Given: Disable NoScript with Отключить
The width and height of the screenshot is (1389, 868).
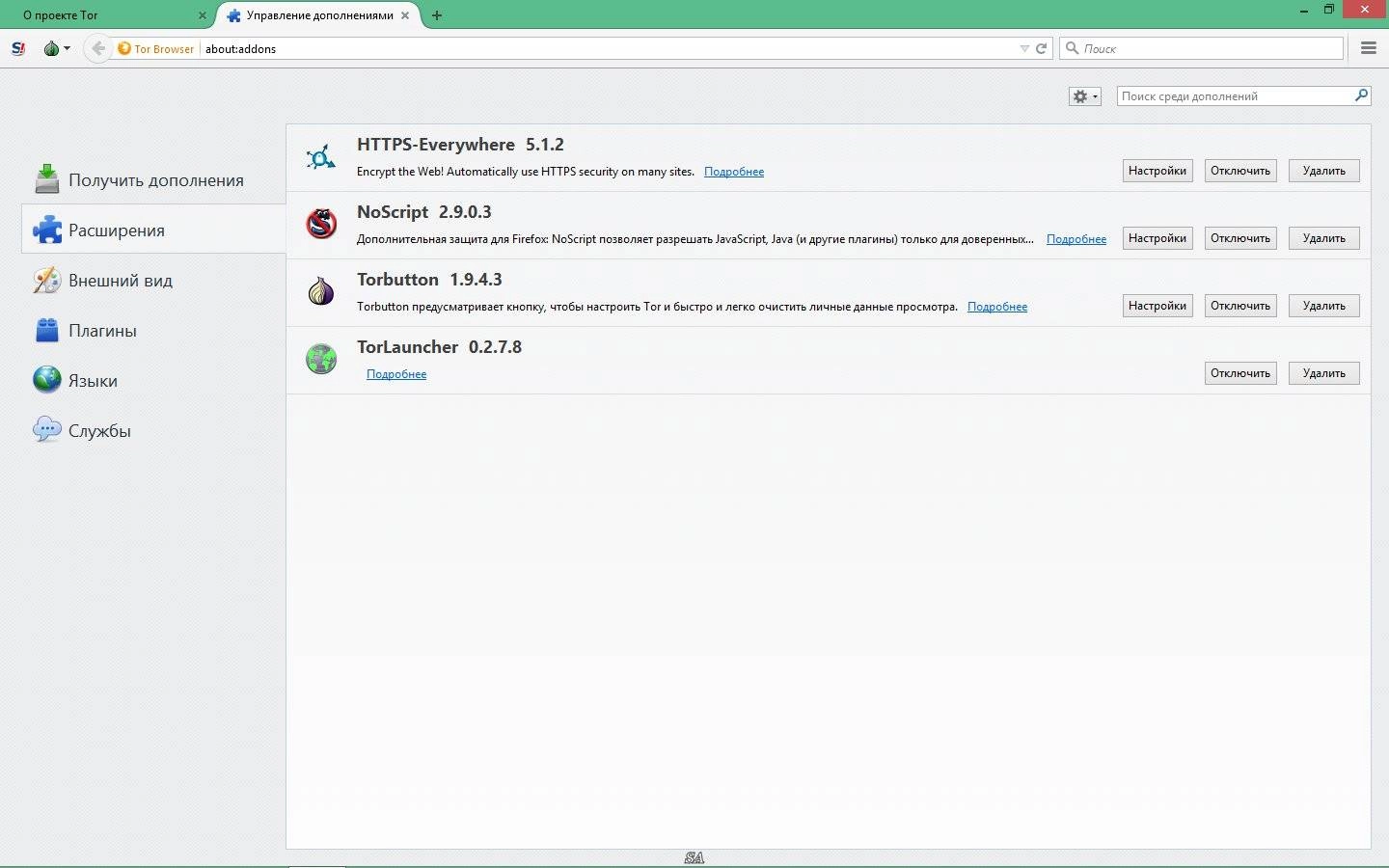Looking at the screenshot, I should pyautogui.click(x=1240, y=238).
